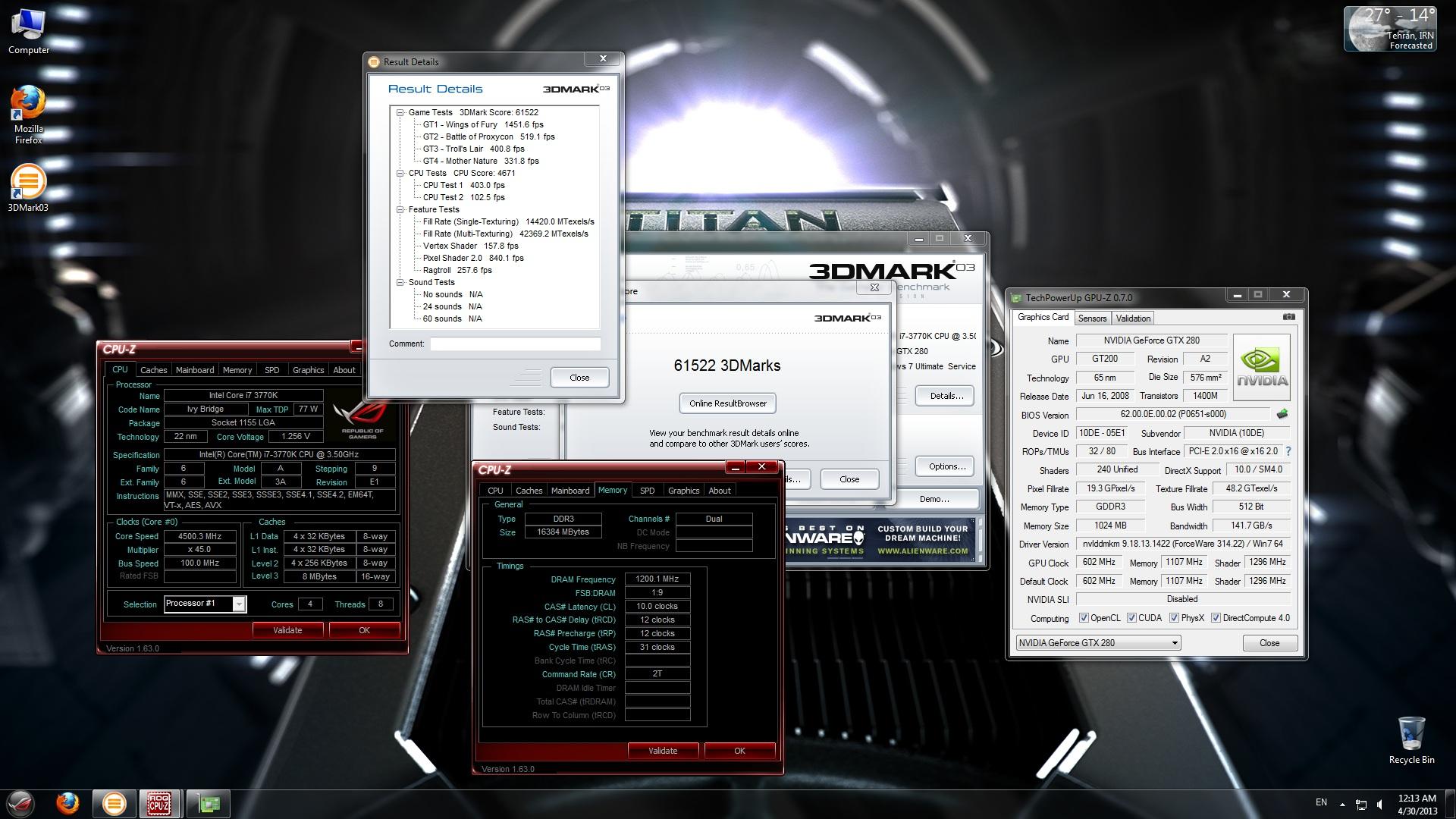Click the network icon in the system tray
Image resolution: width=1456 pixels, height=819 pixels.
coord(1361,804)
